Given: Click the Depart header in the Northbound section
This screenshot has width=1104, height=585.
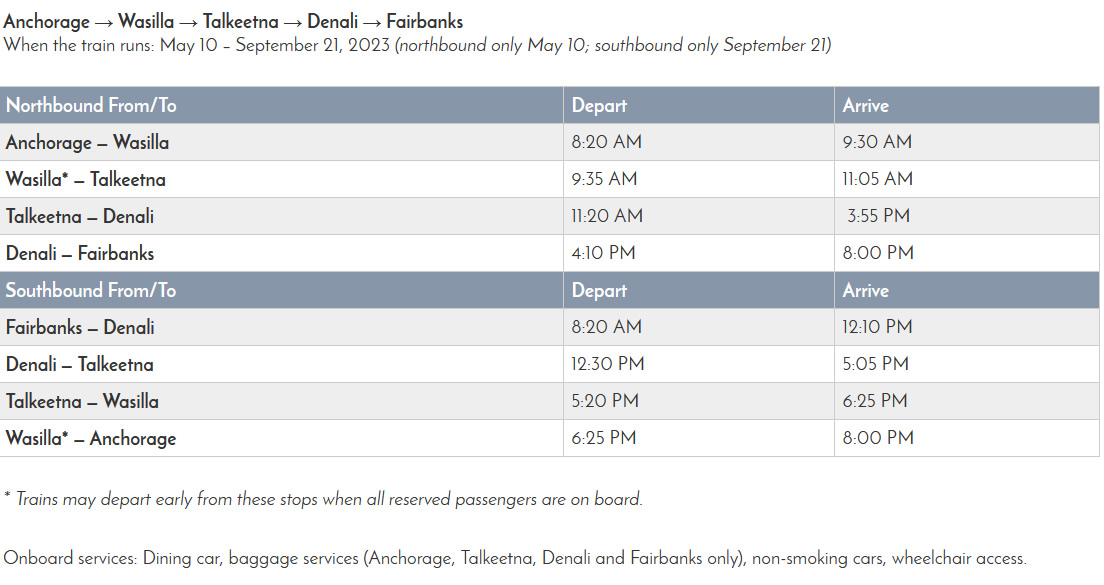Looking at the screenshot, I should click(599, 105).
